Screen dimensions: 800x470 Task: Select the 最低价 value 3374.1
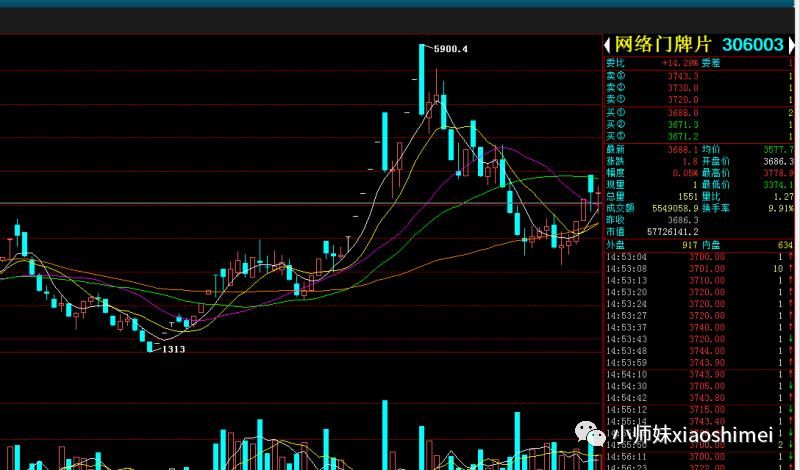point(779,185)
